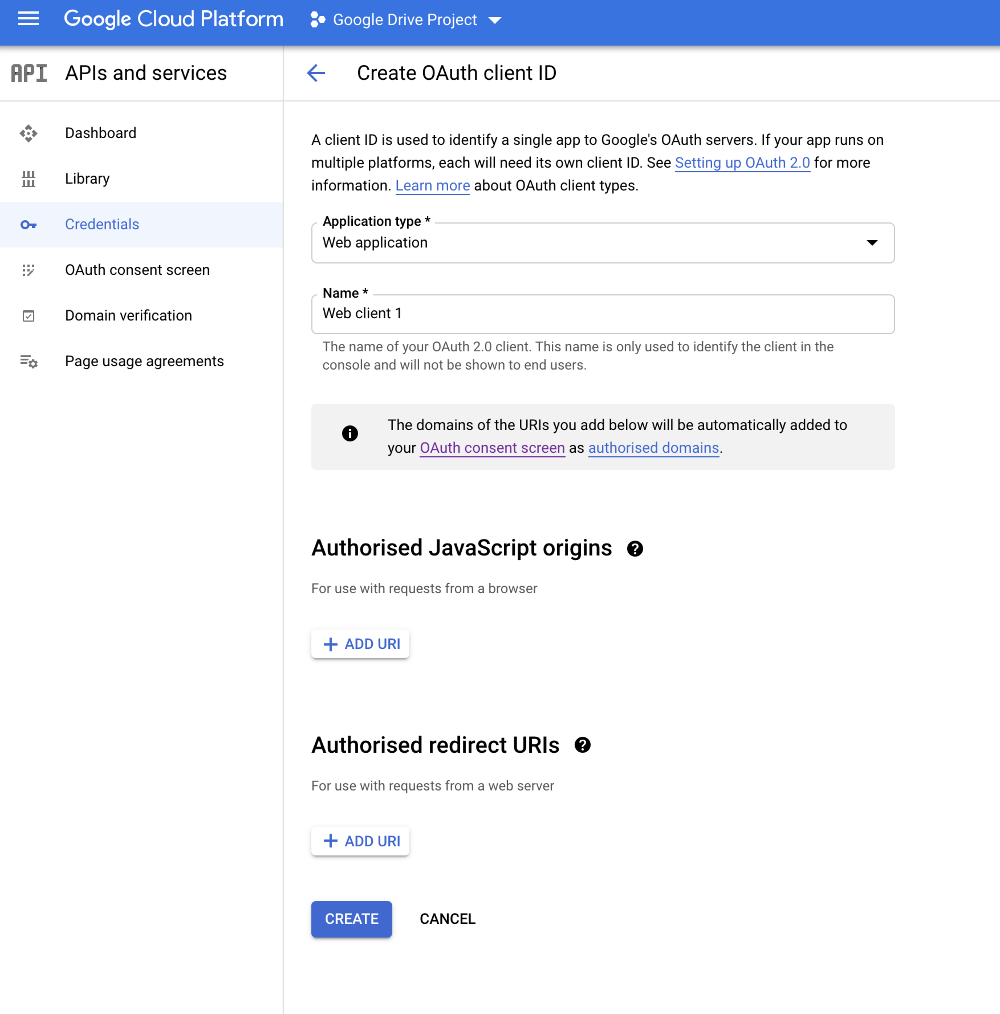Add URI under redirect URIs
The width and height of the screenshot is (1000, 1014).
pos(360,841)
